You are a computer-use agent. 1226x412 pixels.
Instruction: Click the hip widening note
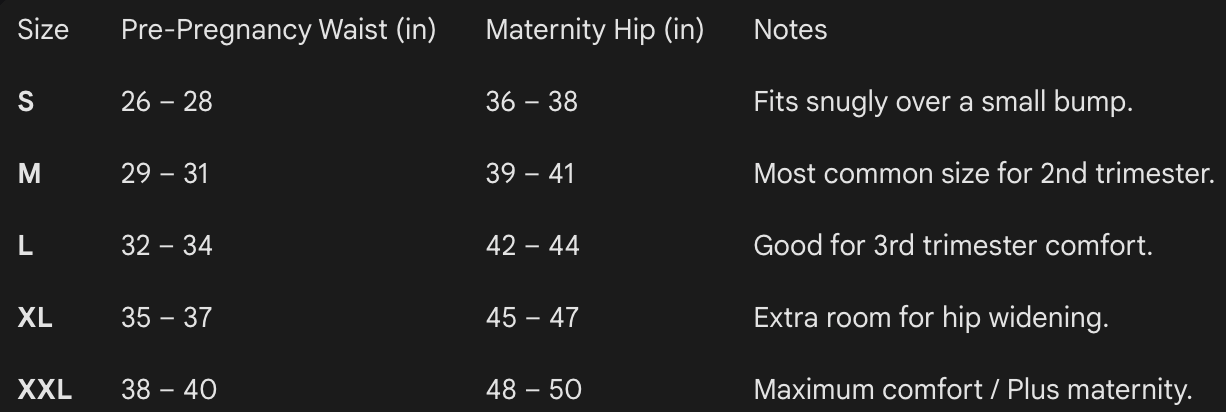point(931,317)
